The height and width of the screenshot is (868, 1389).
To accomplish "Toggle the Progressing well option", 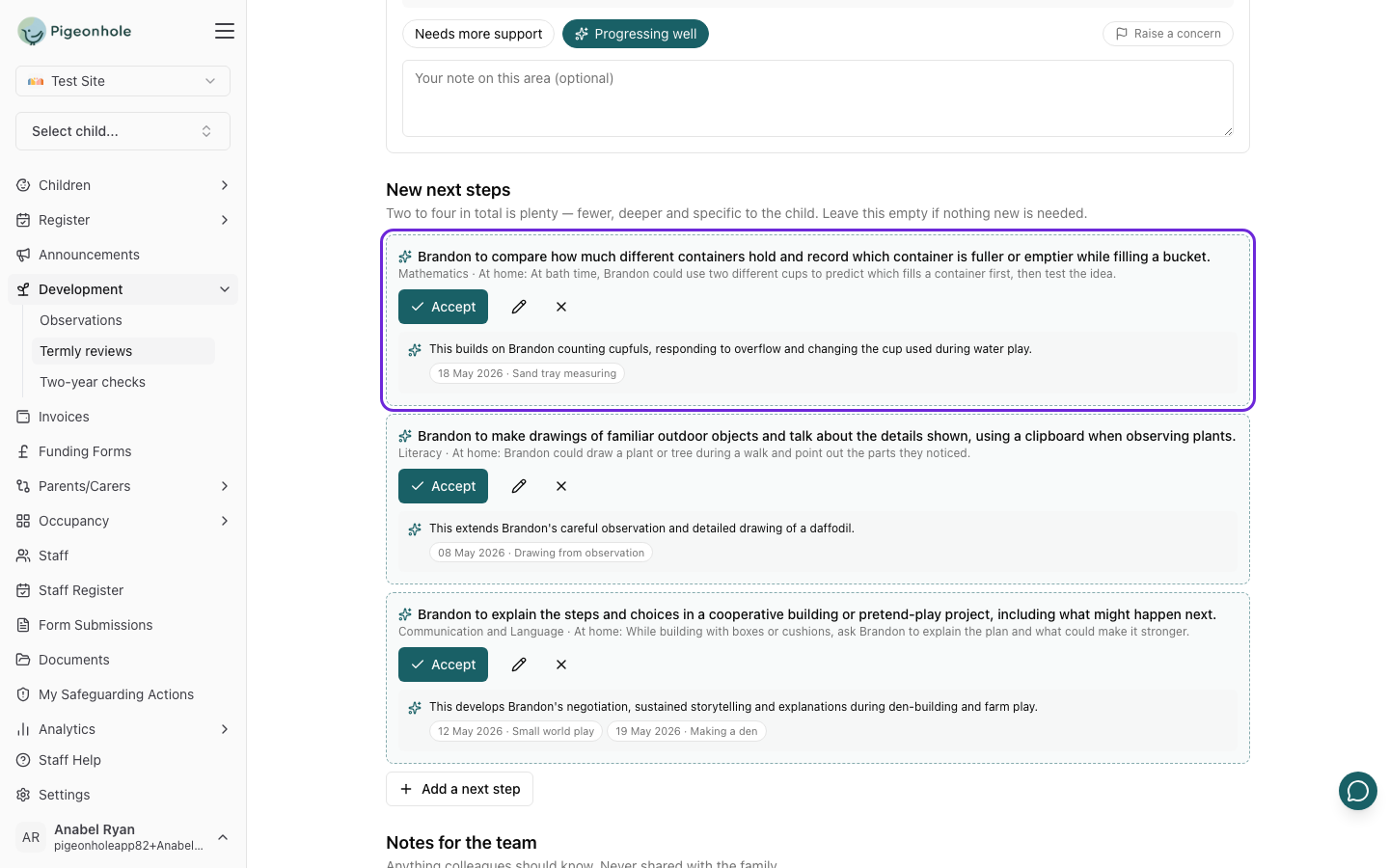I will pyautogui.click(x=636, y=34).
